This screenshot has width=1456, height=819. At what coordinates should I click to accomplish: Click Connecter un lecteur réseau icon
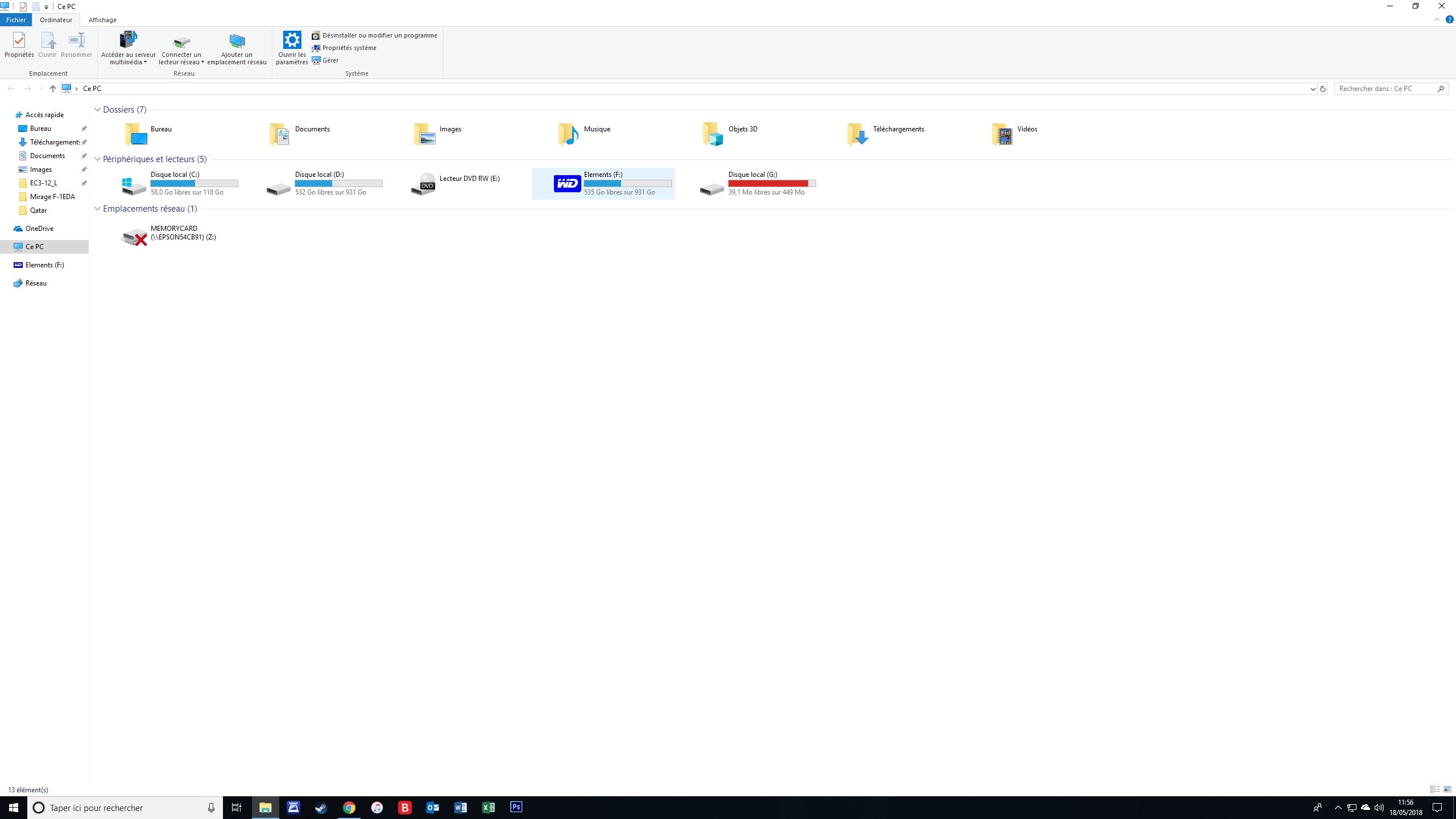point(181,41)
